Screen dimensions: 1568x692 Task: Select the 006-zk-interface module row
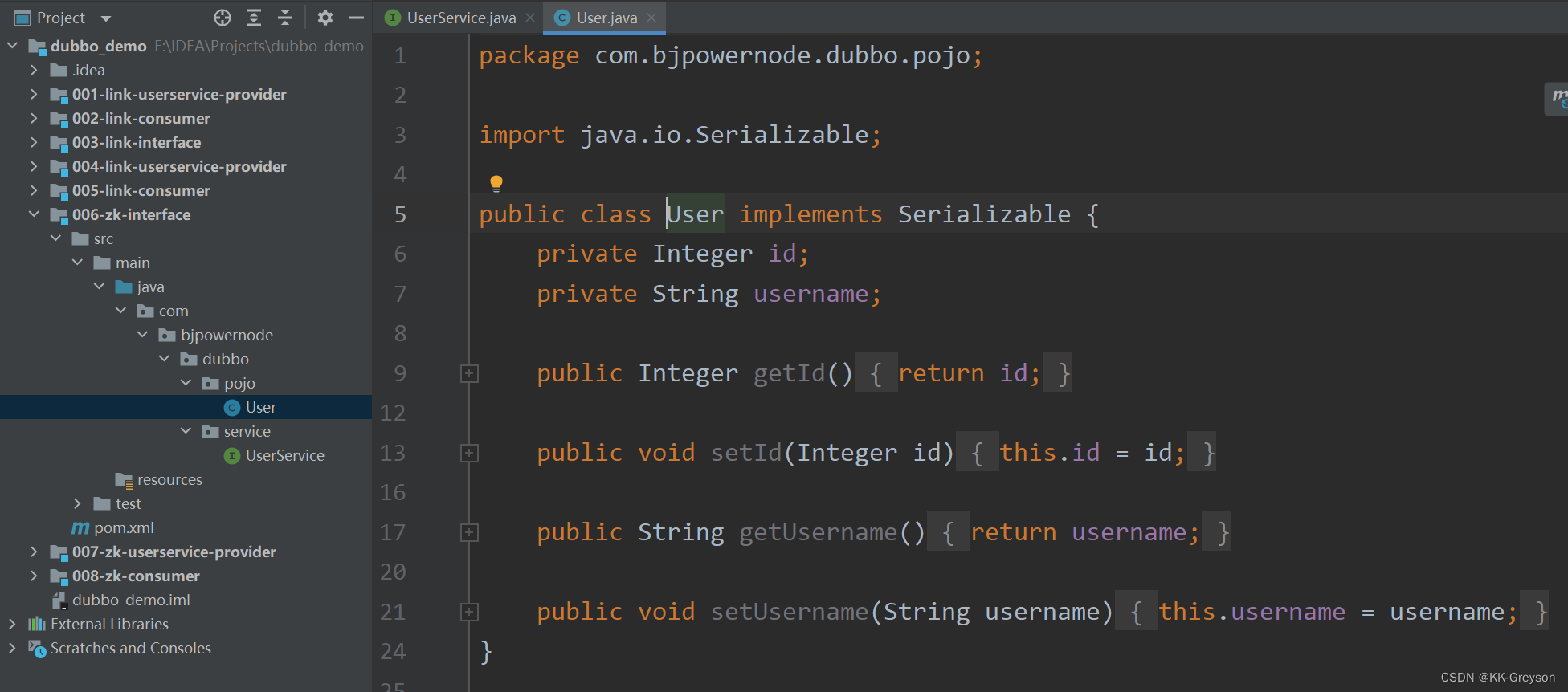pyautogui.click(x=186, y=214)
